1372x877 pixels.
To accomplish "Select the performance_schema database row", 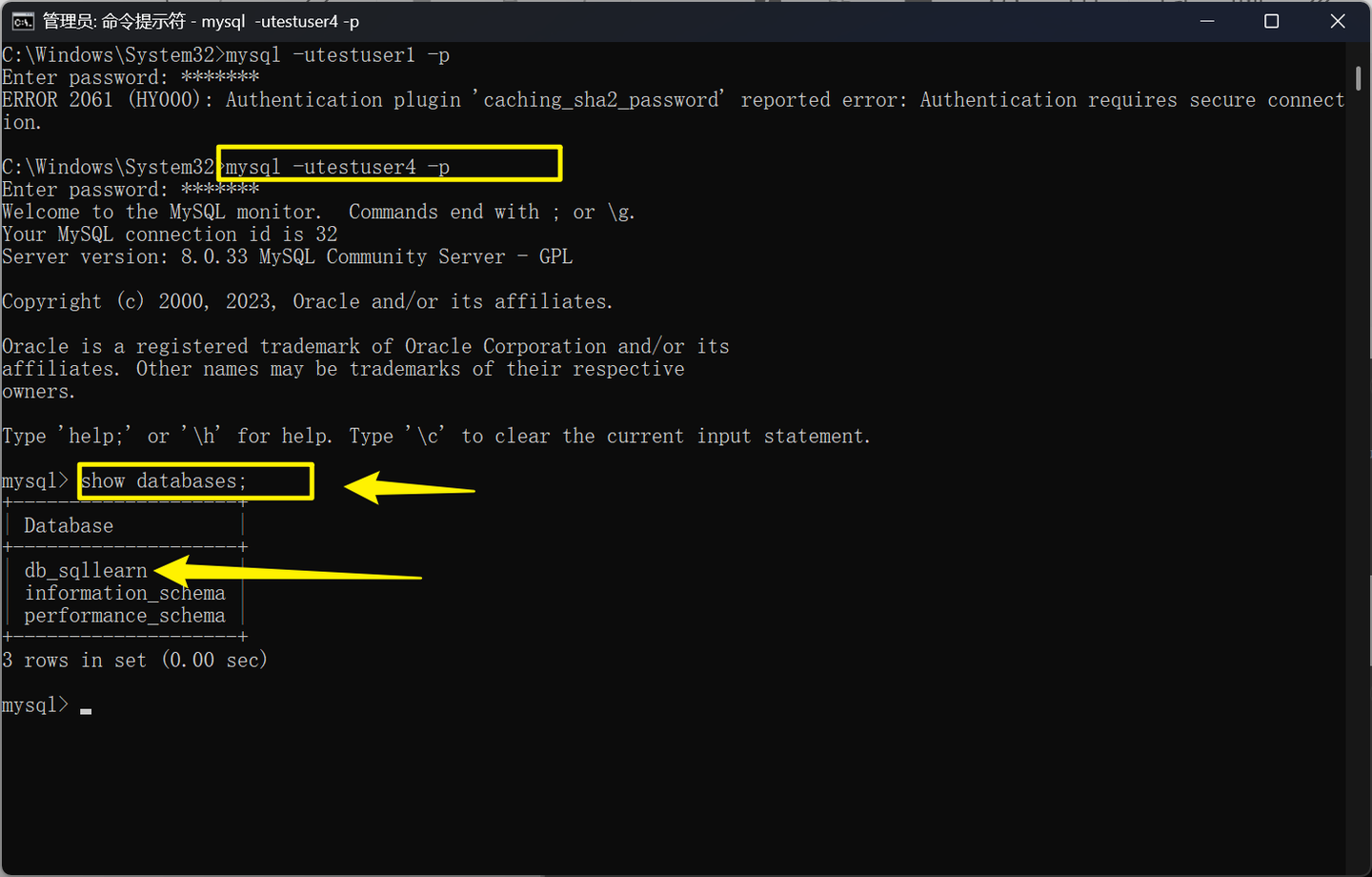I will 125,615.
